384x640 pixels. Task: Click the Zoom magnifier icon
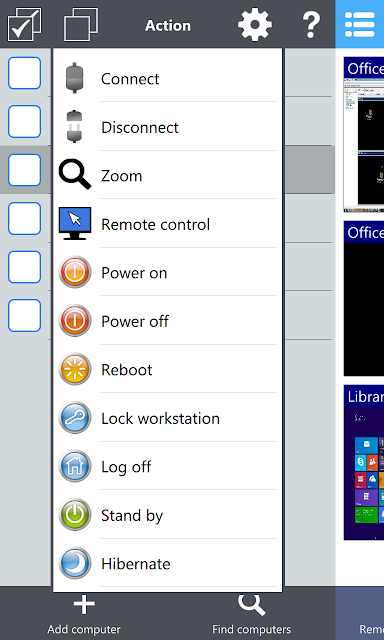[x=75, y=175]
